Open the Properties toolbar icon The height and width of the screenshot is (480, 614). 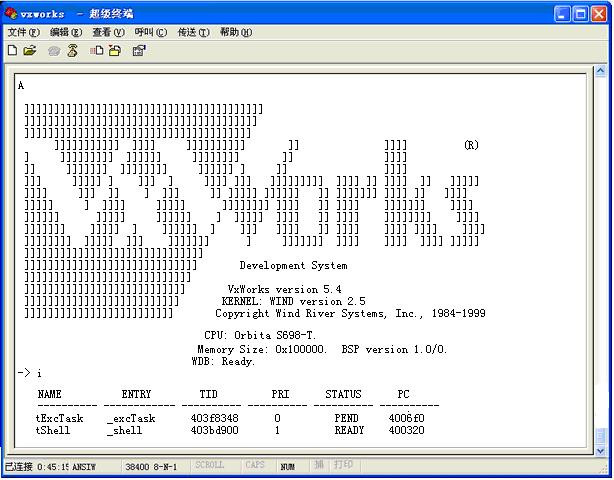(x=139, y=50)
